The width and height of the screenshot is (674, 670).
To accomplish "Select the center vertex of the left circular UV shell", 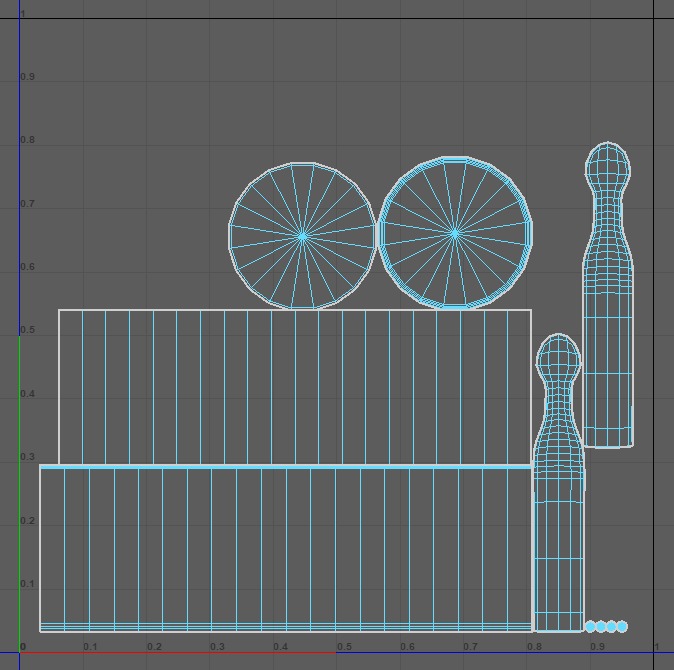I will pyautogui.click(x=303, y=236).
